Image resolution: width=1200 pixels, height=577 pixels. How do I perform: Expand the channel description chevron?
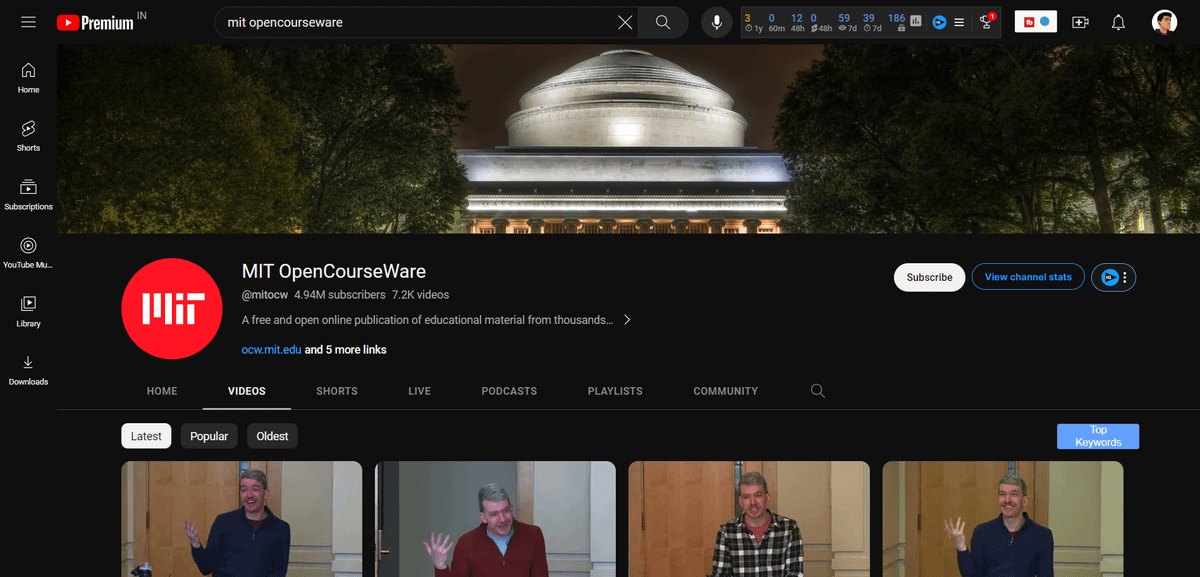(627, 320)
